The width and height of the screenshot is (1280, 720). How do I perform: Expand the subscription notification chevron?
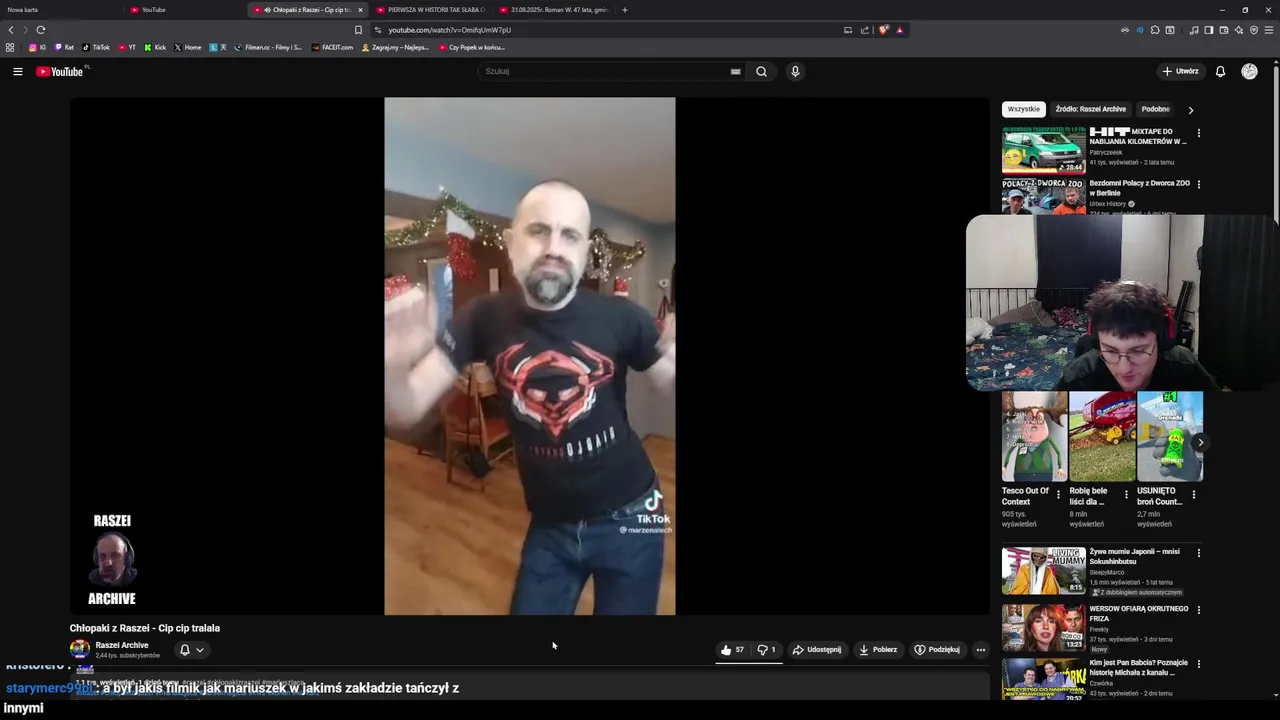tap(200, 650)
